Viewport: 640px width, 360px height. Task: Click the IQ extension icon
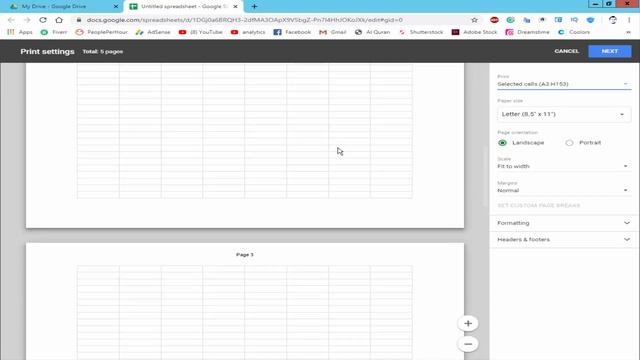click(574, 20)
